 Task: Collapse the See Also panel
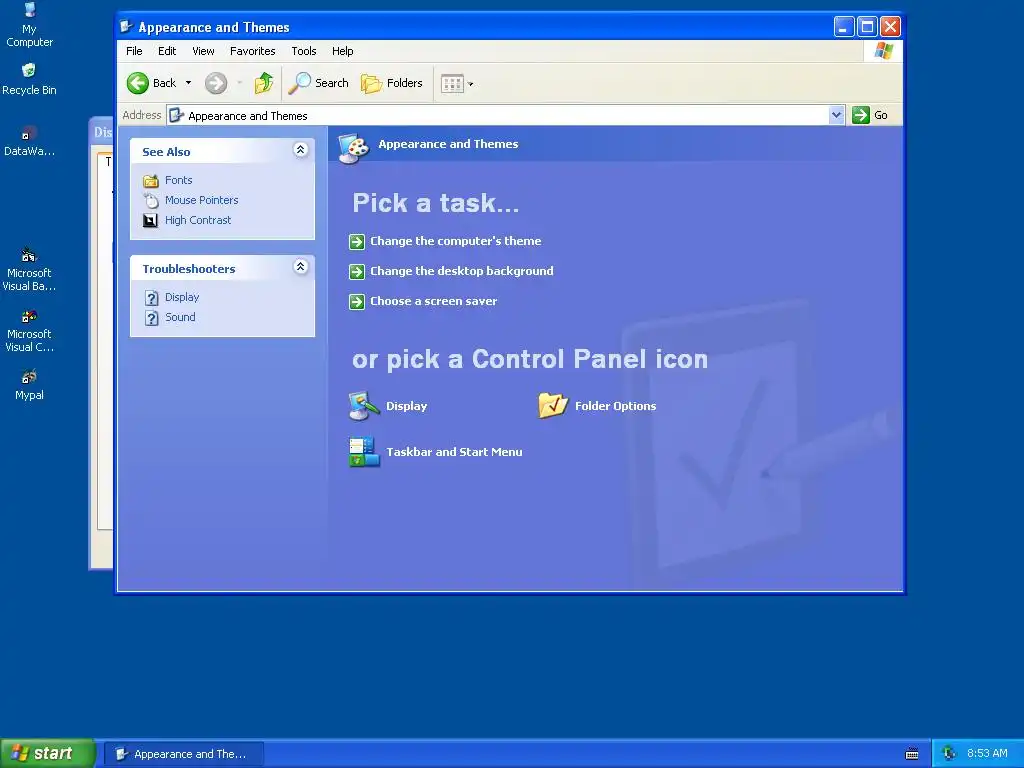pos(300,150)
